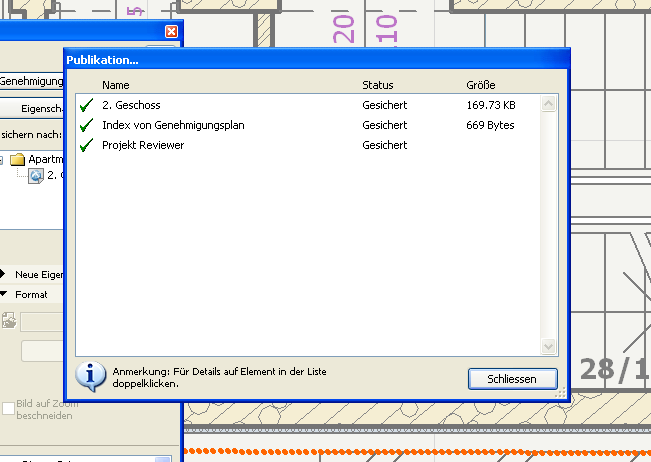
Task: Select Index von Genehmigungsplan entry
Action: 173,125
